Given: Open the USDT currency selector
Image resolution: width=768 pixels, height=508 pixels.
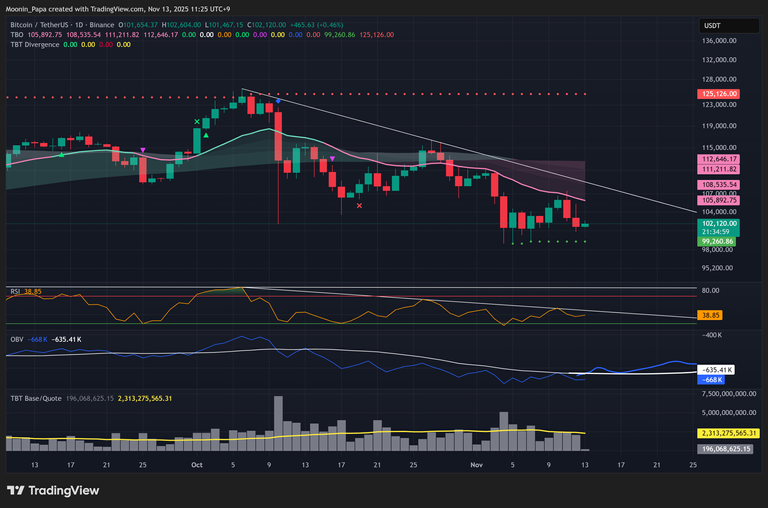Looking at the screenshot, I should 712,24.
